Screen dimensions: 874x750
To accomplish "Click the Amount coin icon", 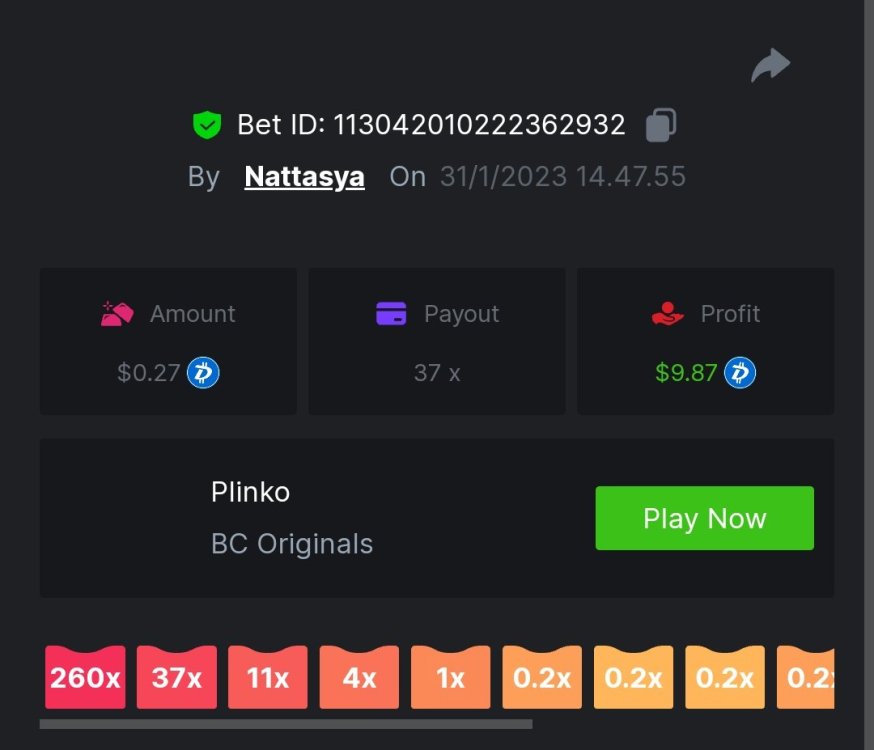I will [x=117, y=314].
